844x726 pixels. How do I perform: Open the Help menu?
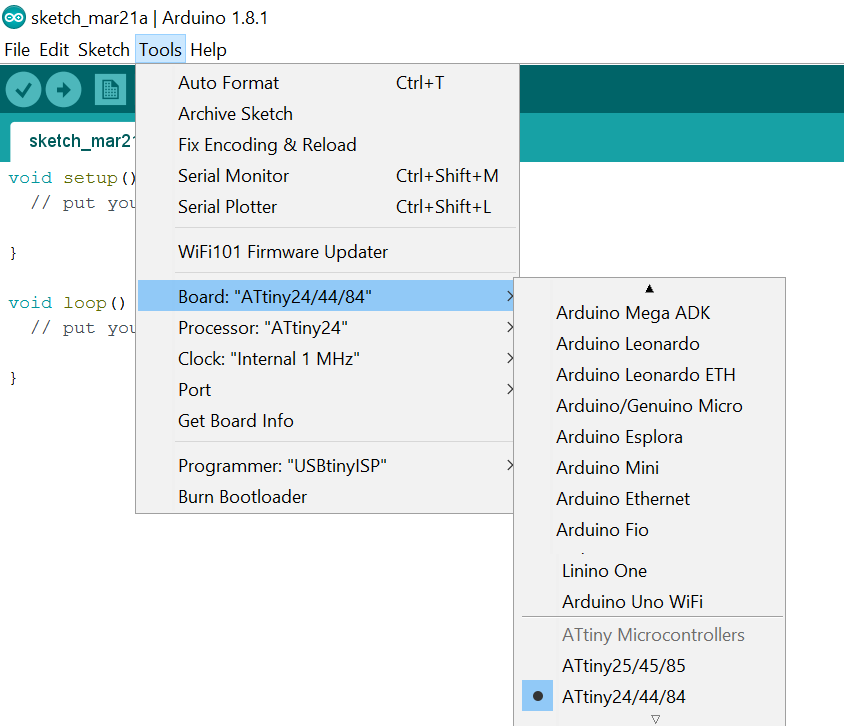coord(208,50)
